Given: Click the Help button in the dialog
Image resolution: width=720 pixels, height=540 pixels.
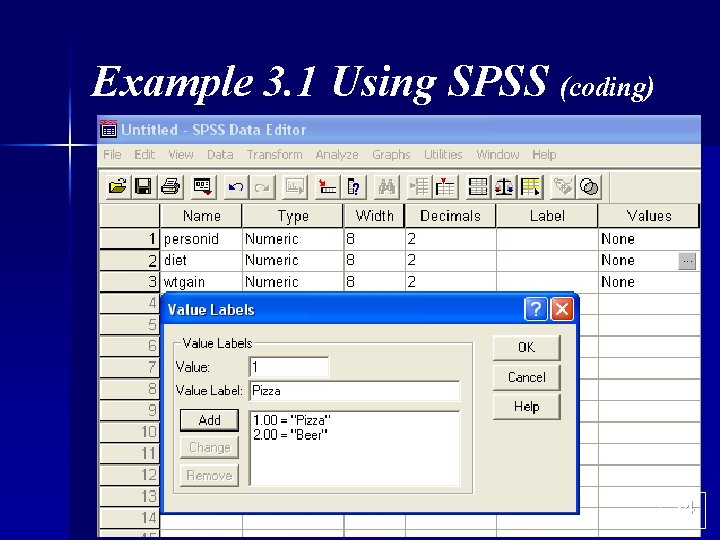Looking at the screenshot, I should coord(526,407).
